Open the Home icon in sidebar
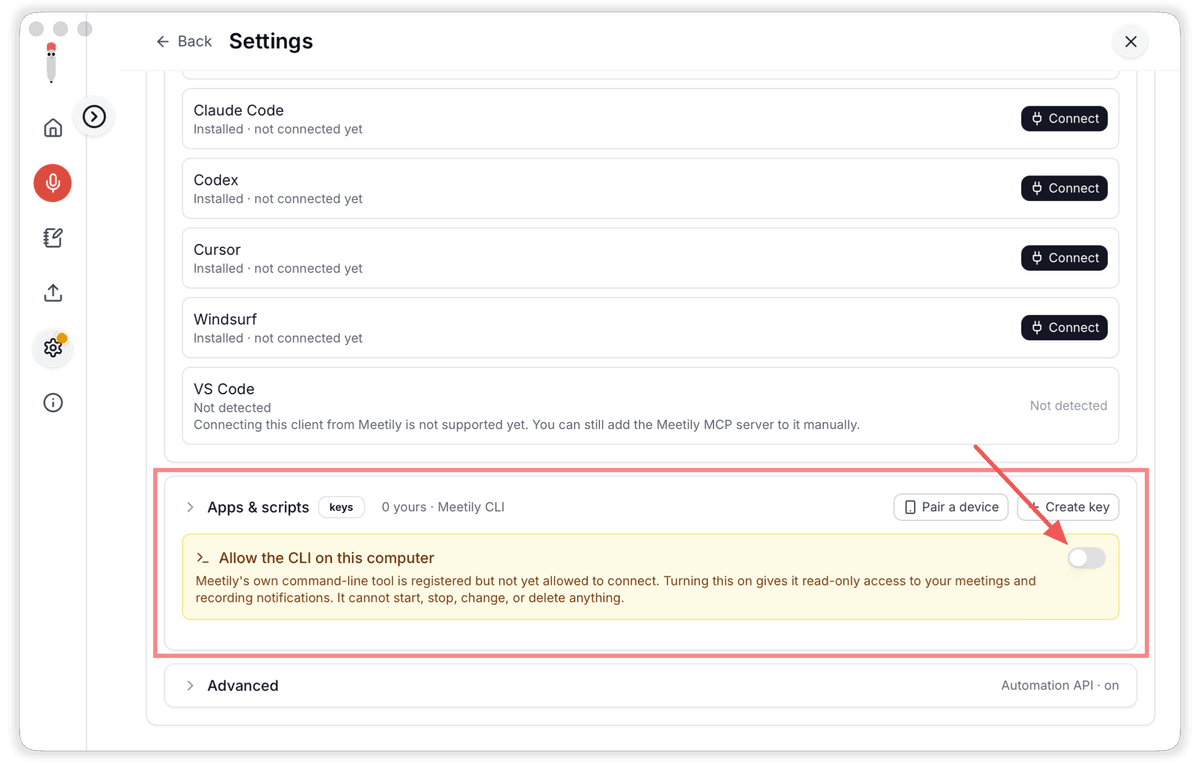The image size is (1200, 763). pos(53,128)
